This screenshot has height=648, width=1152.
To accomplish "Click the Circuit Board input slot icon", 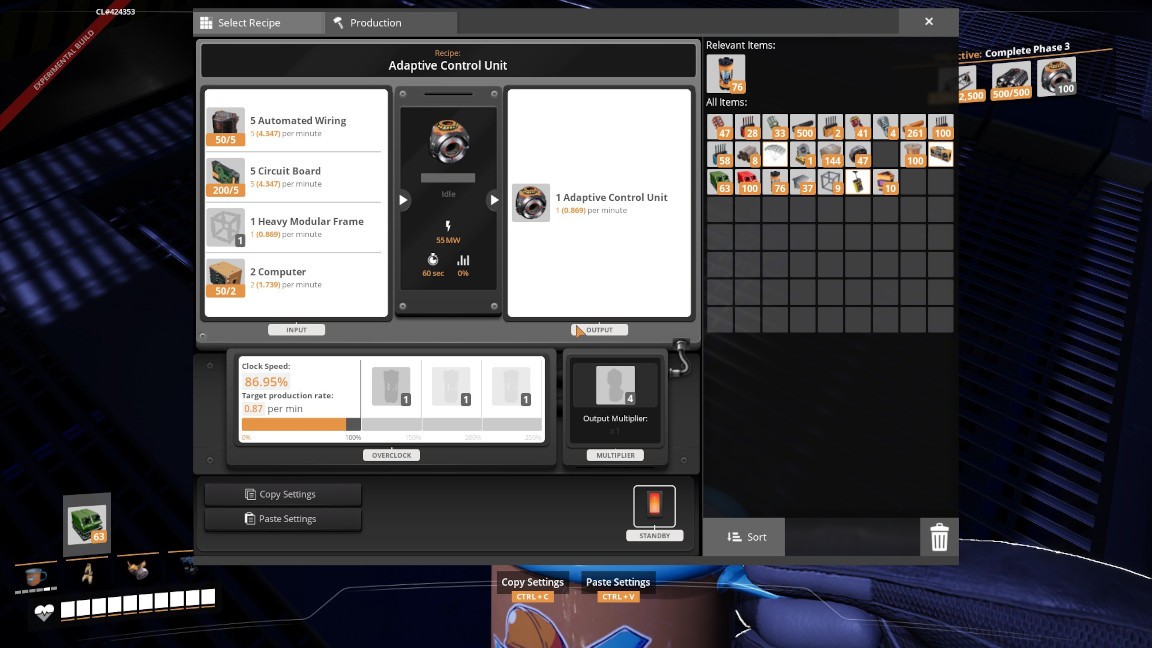I will 225,177.
